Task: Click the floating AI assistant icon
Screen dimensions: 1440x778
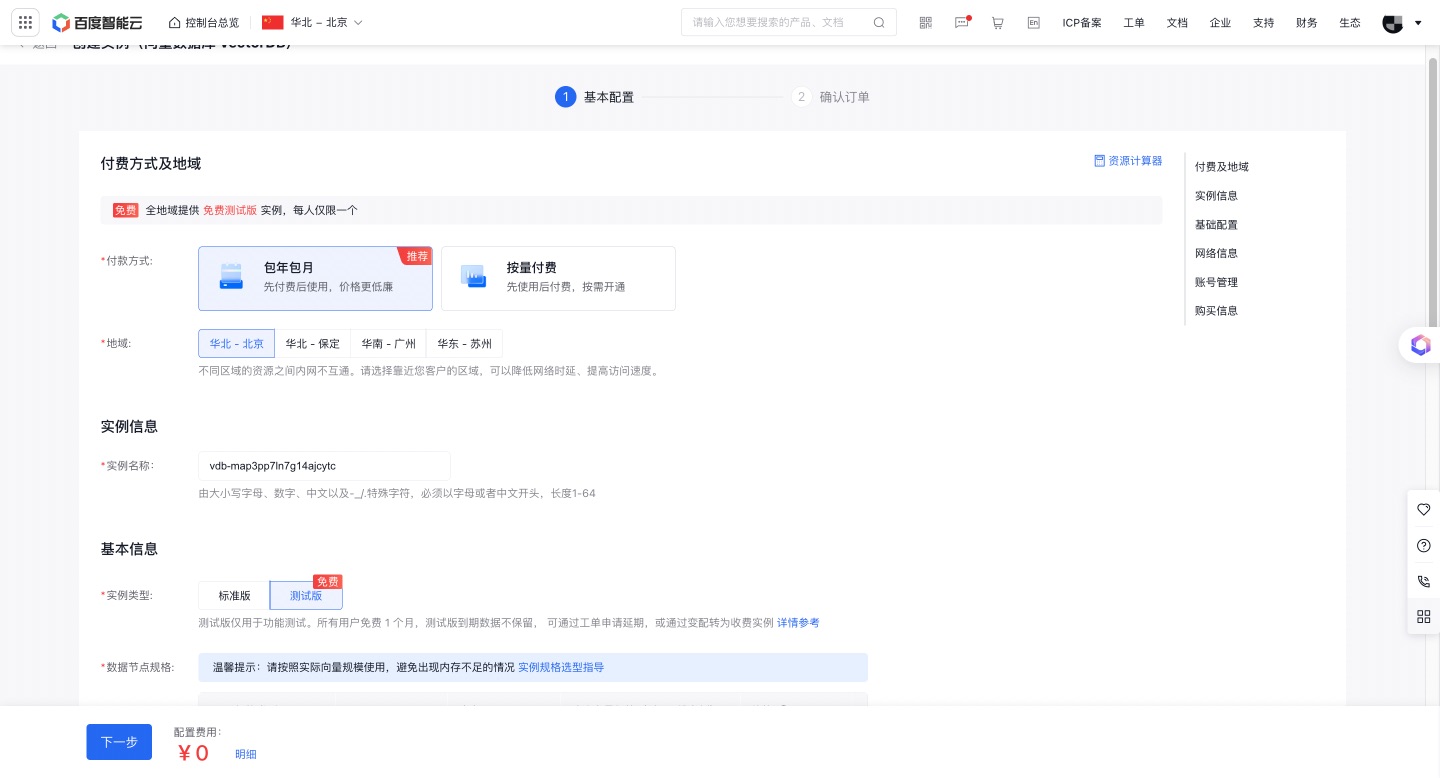Action: (x=1420, y=345)
